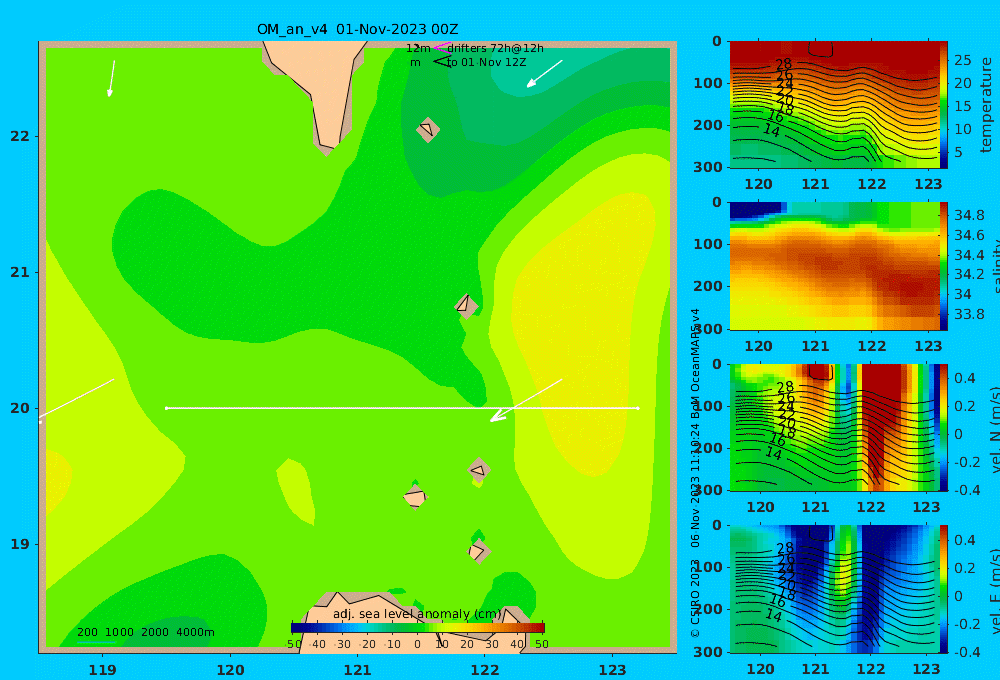Viewport: 1000px width, 680px height.
Task: Click the latitude label '22' on main map
Action: point(20,136)
